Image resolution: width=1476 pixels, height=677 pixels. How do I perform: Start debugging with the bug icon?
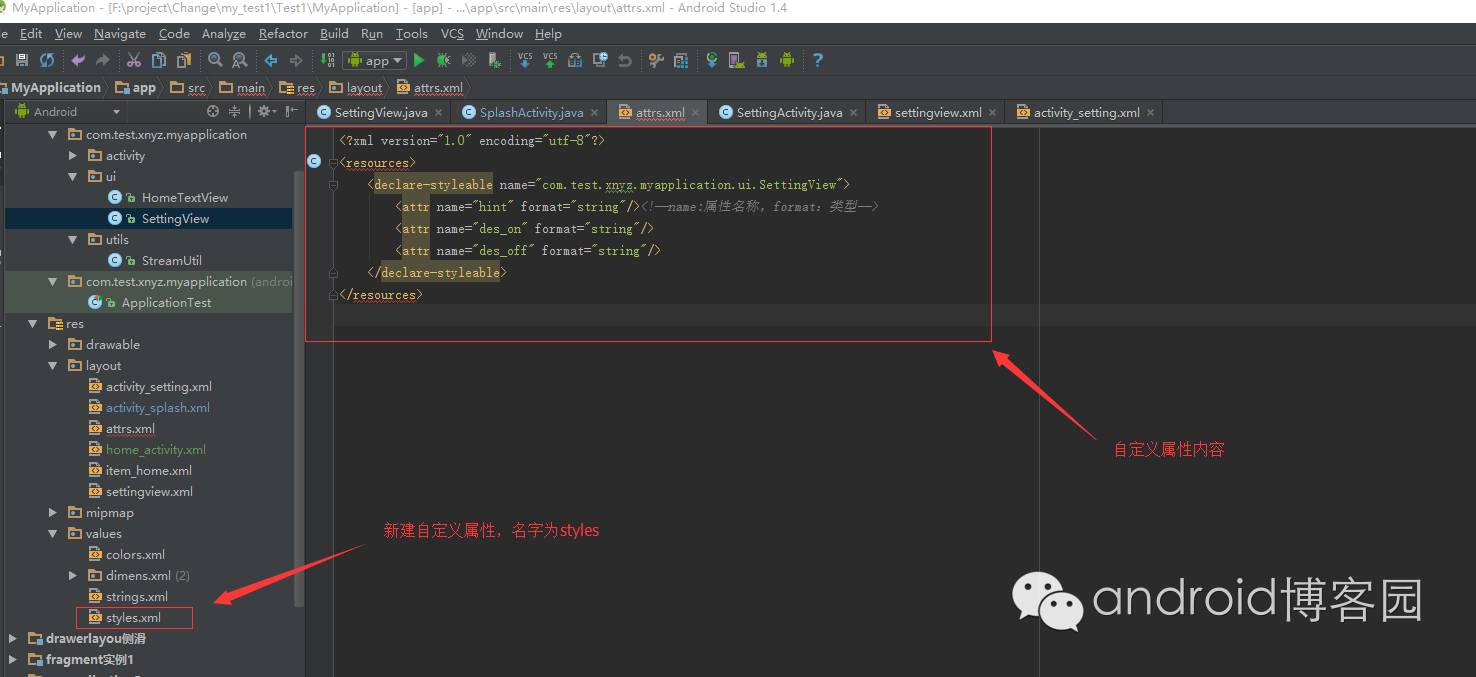[x=443, y=60]
